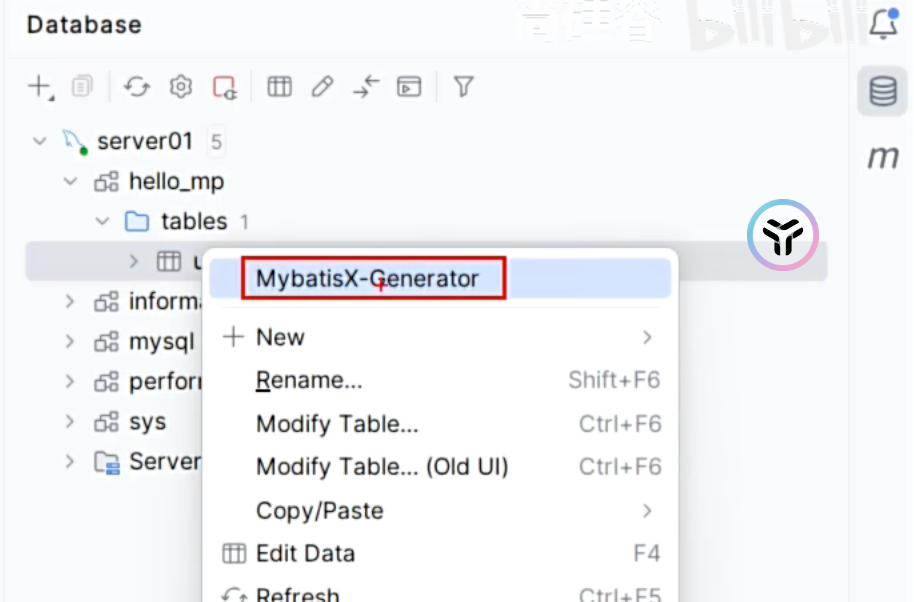Click the Edit source pencil icon

(x=322, y=87)
